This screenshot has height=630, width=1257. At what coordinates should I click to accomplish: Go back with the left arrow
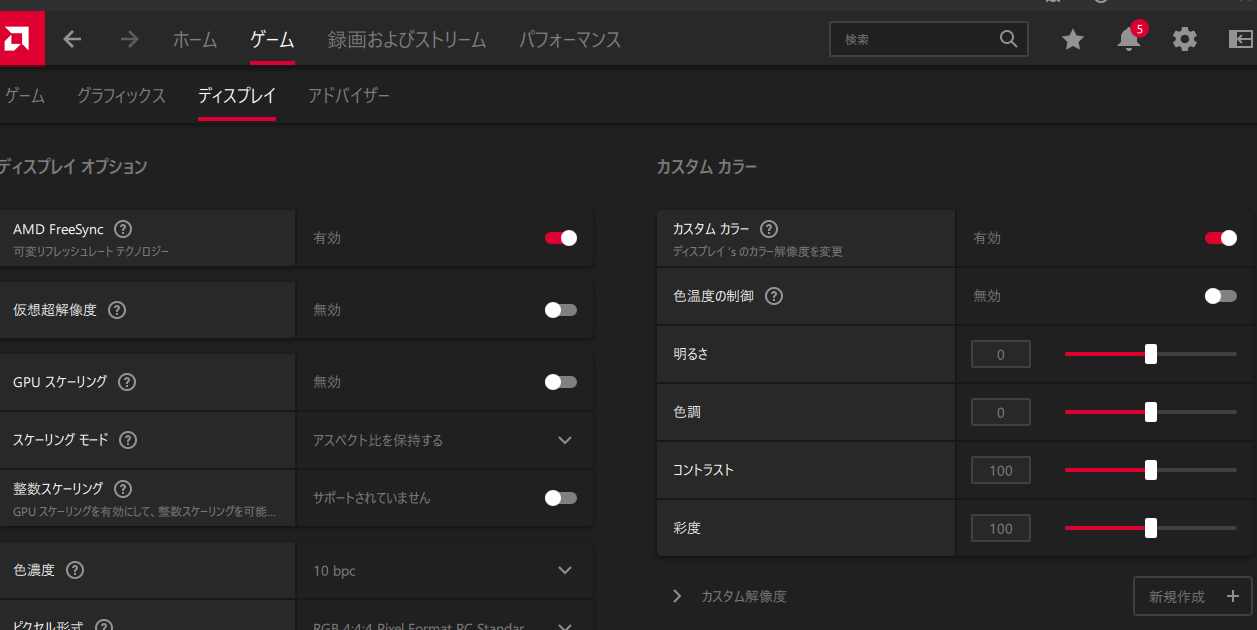tap(73, 39)
